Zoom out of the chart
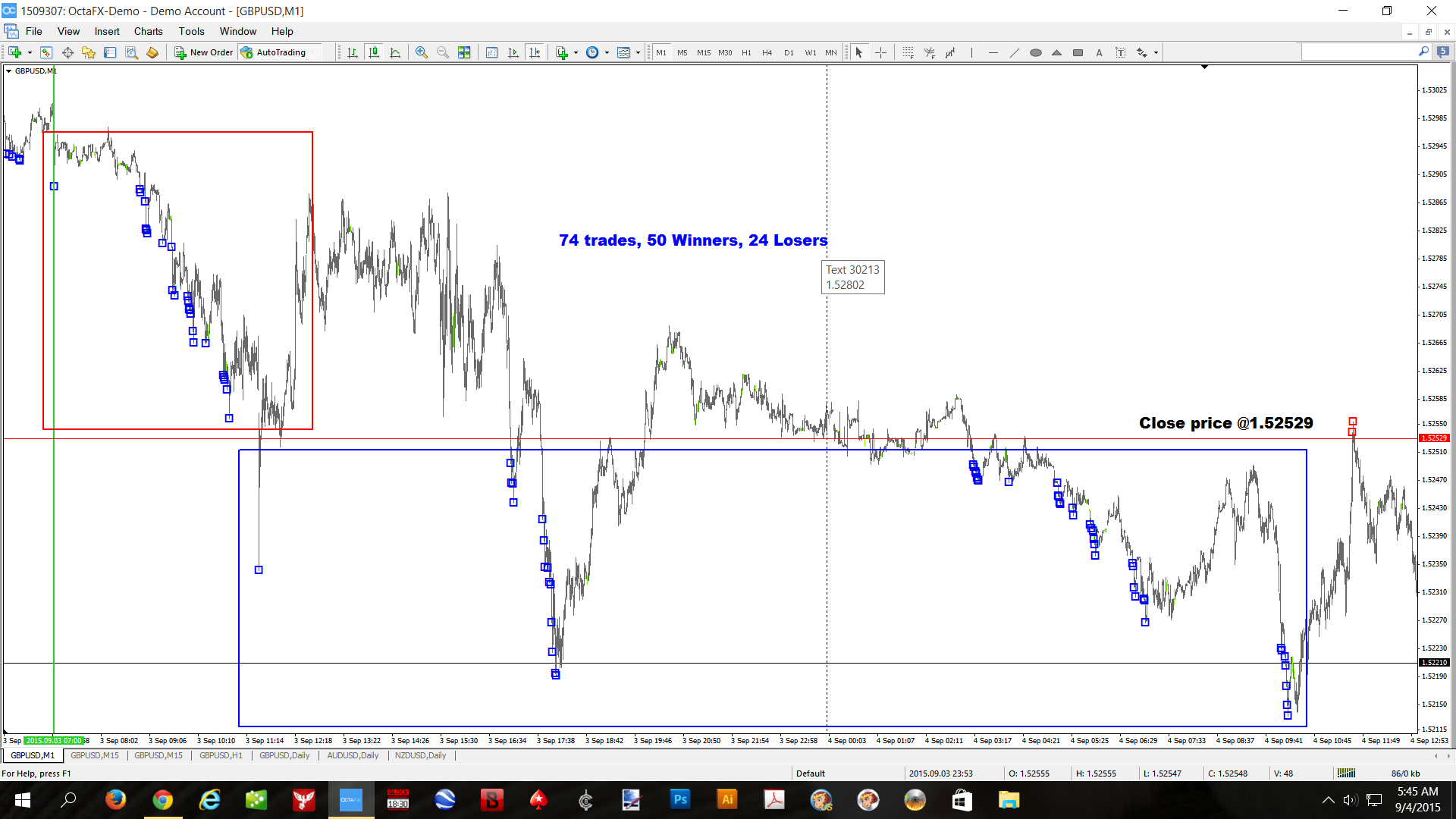Image resolution: width=1456 pixels, height=819 pixels. [443, 52]
